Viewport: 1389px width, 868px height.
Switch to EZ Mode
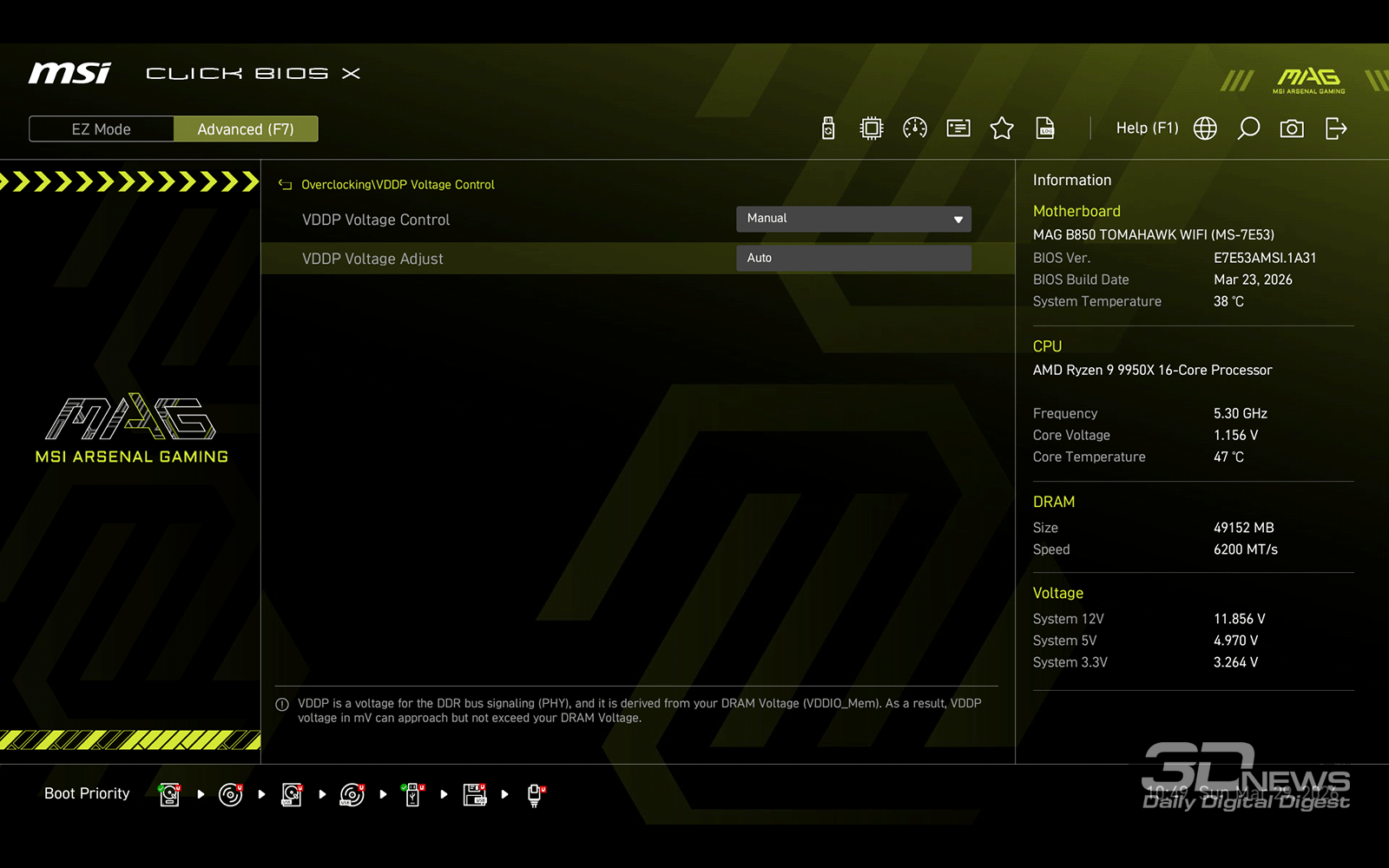pyautogui.click(x=102, y=129)
